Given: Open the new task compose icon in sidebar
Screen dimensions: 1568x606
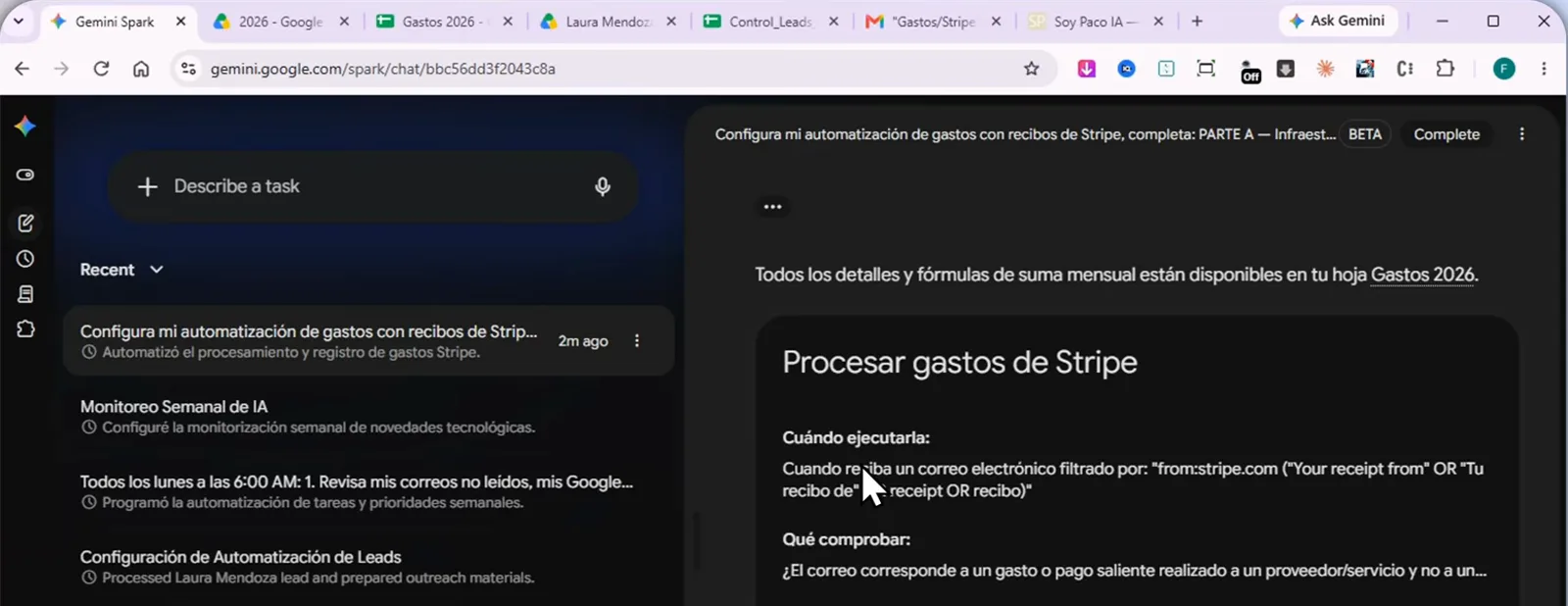Looking at the screenshot, I should pyautogui.click(x=25, y=224).
